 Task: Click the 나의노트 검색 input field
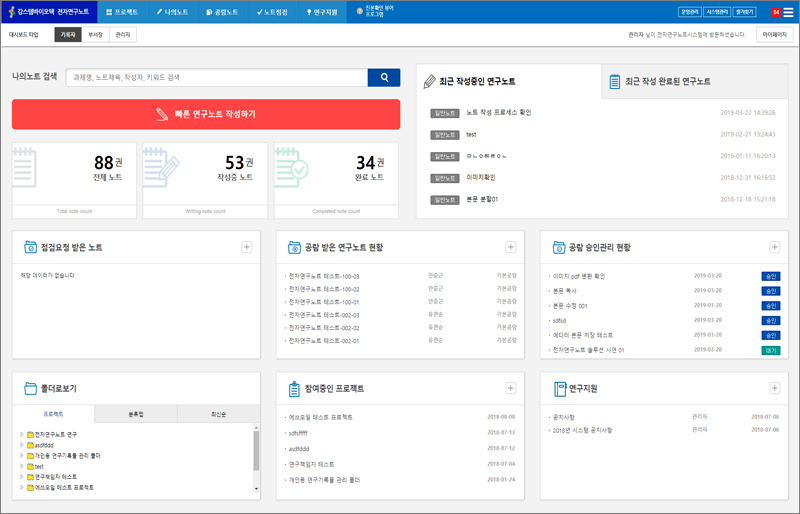tap(216, 77)
